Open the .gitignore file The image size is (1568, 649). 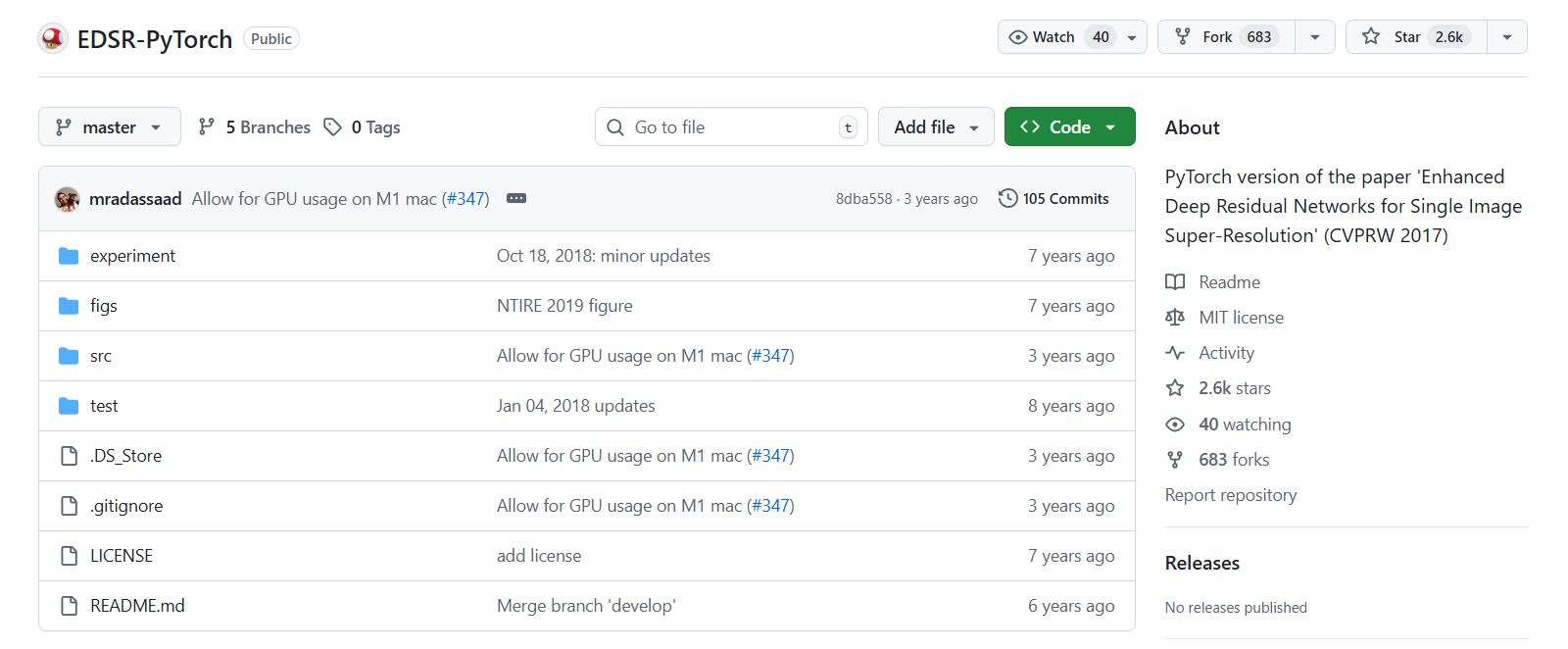[126, 506]
